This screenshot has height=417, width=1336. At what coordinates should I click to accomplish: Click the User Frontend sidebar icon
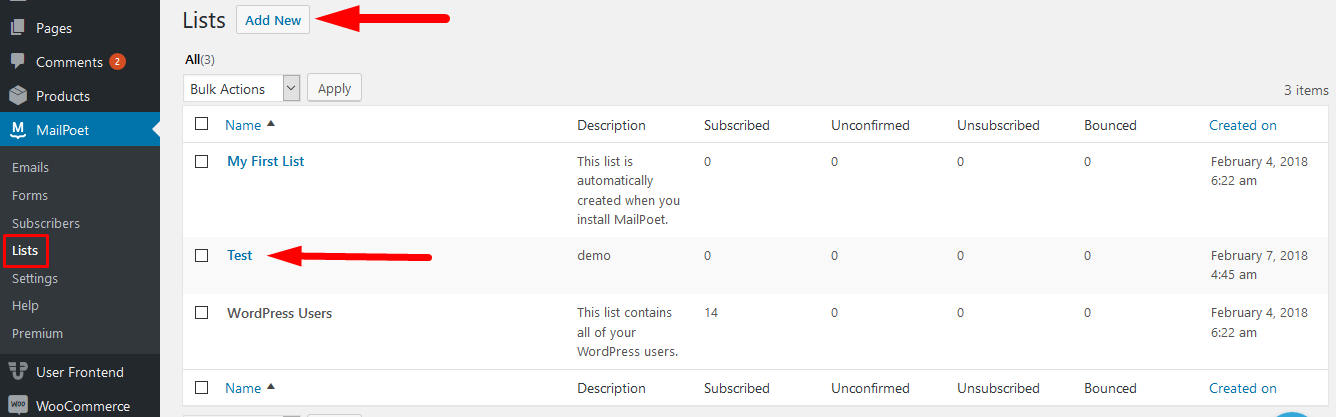tap(18, 372)
